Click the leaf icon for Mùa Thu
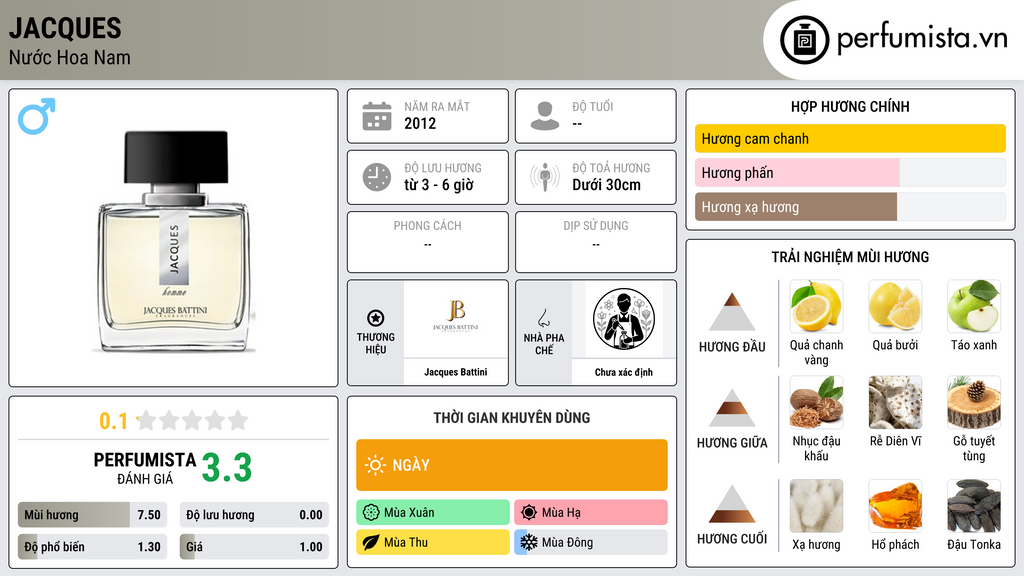The height and width of the screenshot is (576, 1024). [371, 542]
